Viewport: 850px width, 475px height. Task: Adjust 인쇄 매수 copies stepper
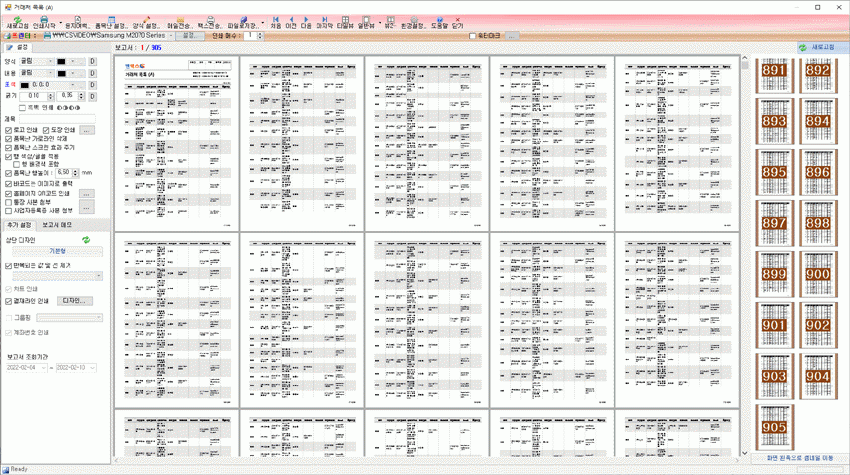click(x=260, y=36)
